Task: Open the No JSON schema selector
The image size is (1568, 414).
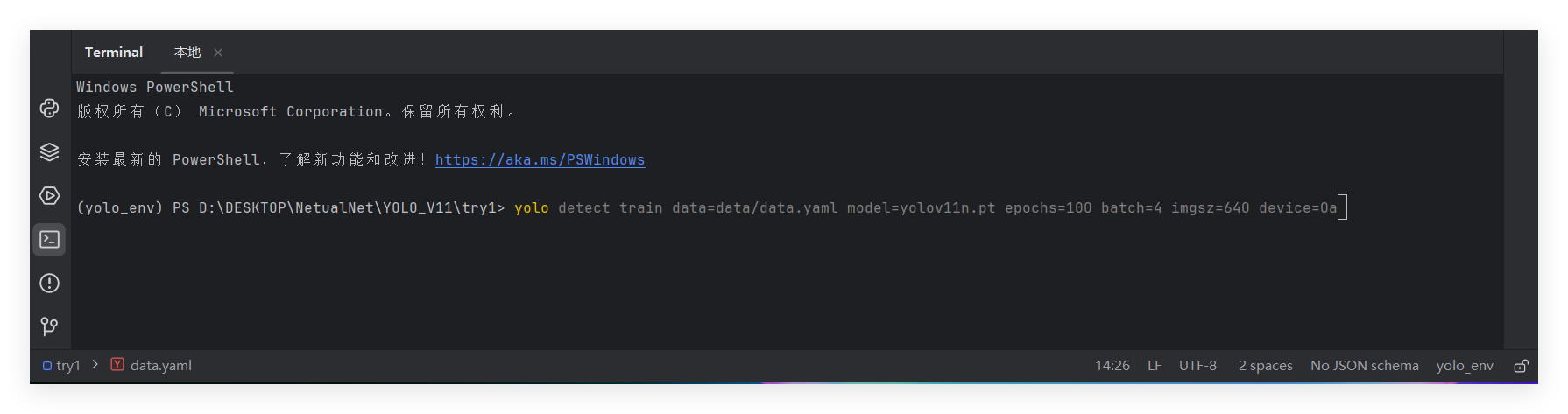Action: 1364,366
